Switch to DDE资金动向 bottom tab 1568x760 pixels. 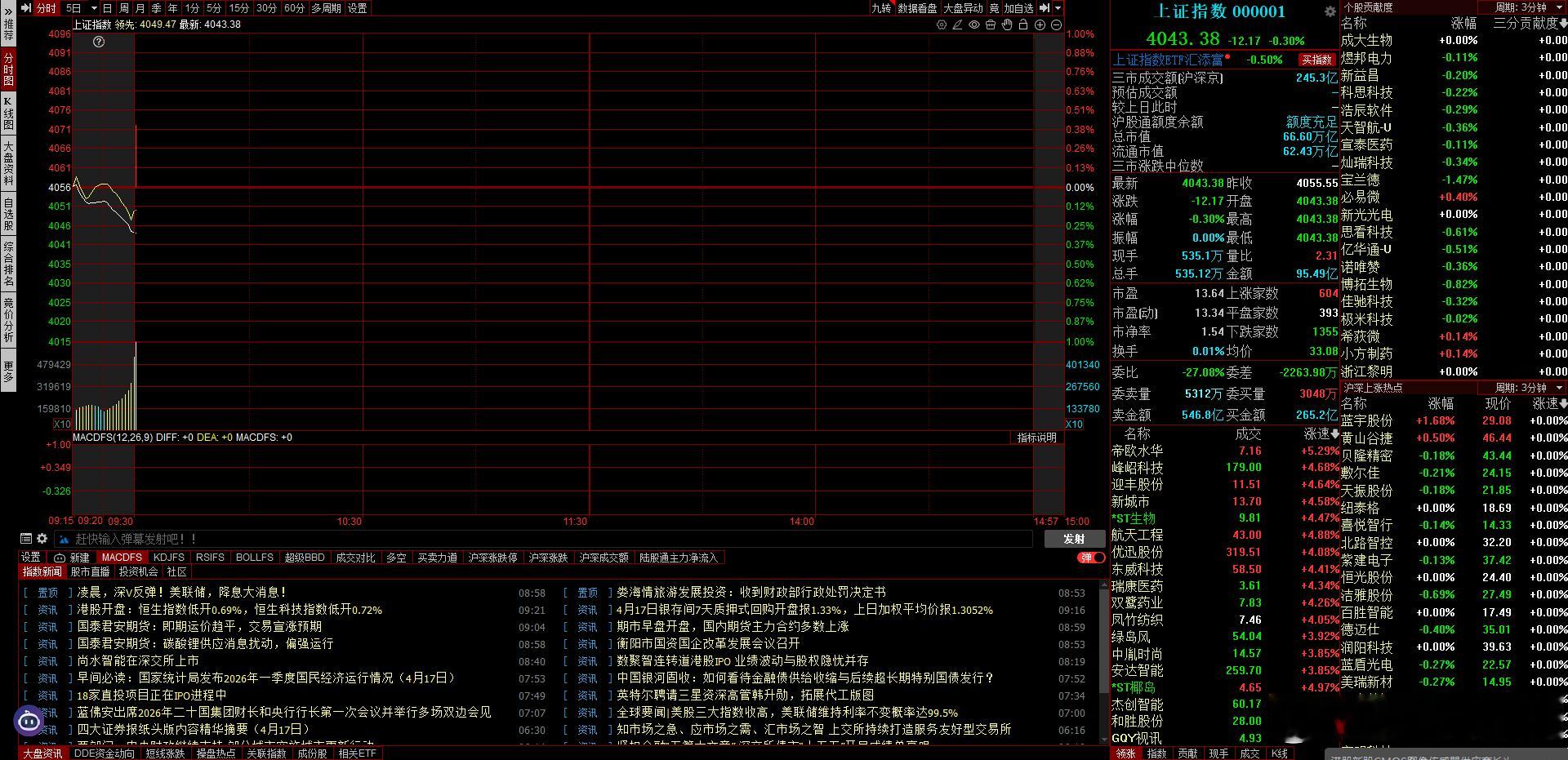pyautogui.click(x=105, y=753)
